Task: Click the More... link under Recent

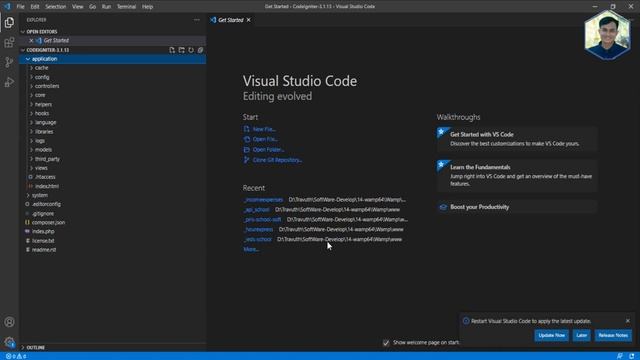Action: point(251,249)
